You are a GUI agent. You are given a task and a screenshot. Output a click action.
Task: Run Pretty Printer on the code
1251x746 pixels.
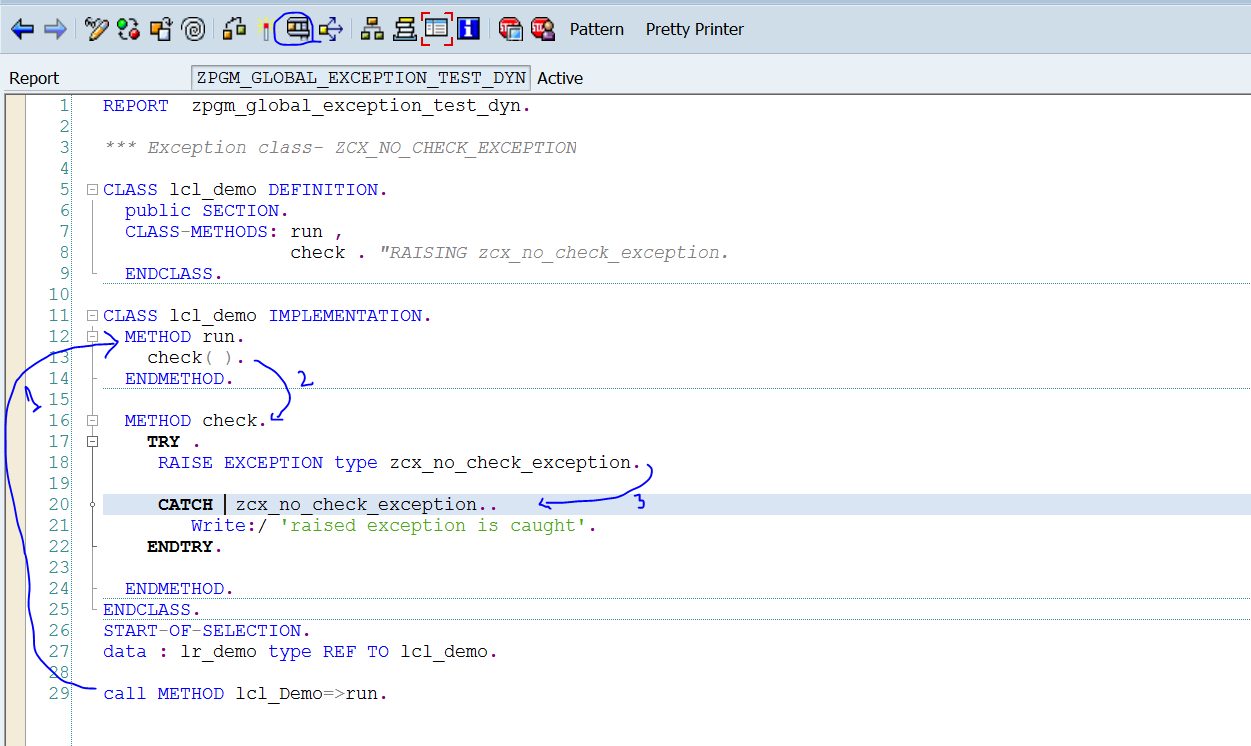point(694,29)
